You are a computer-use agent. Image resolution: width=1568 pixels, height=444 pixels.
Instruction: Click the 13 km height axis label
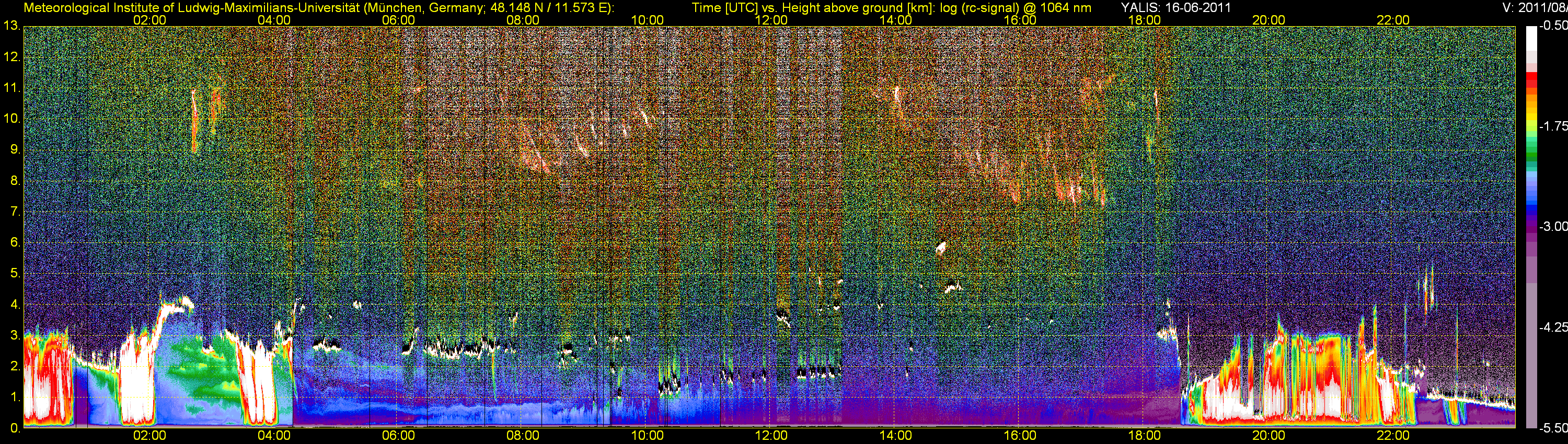point(11,26)
